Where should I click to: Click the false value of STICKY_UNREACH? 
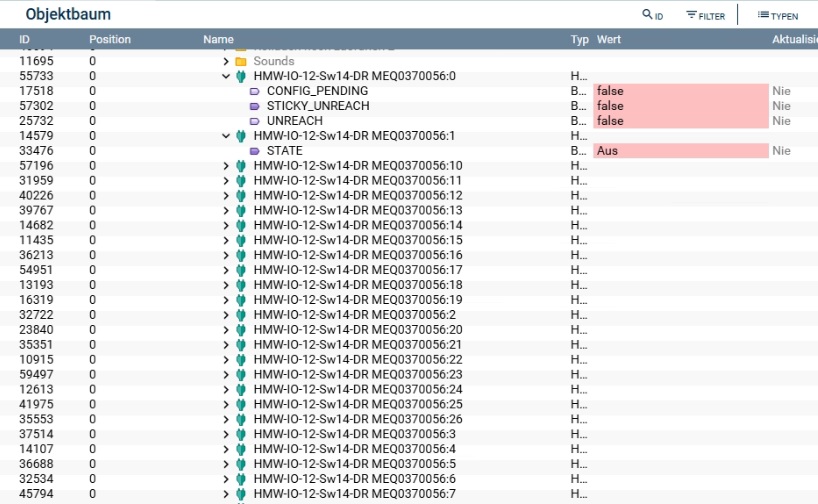point(681,106)
